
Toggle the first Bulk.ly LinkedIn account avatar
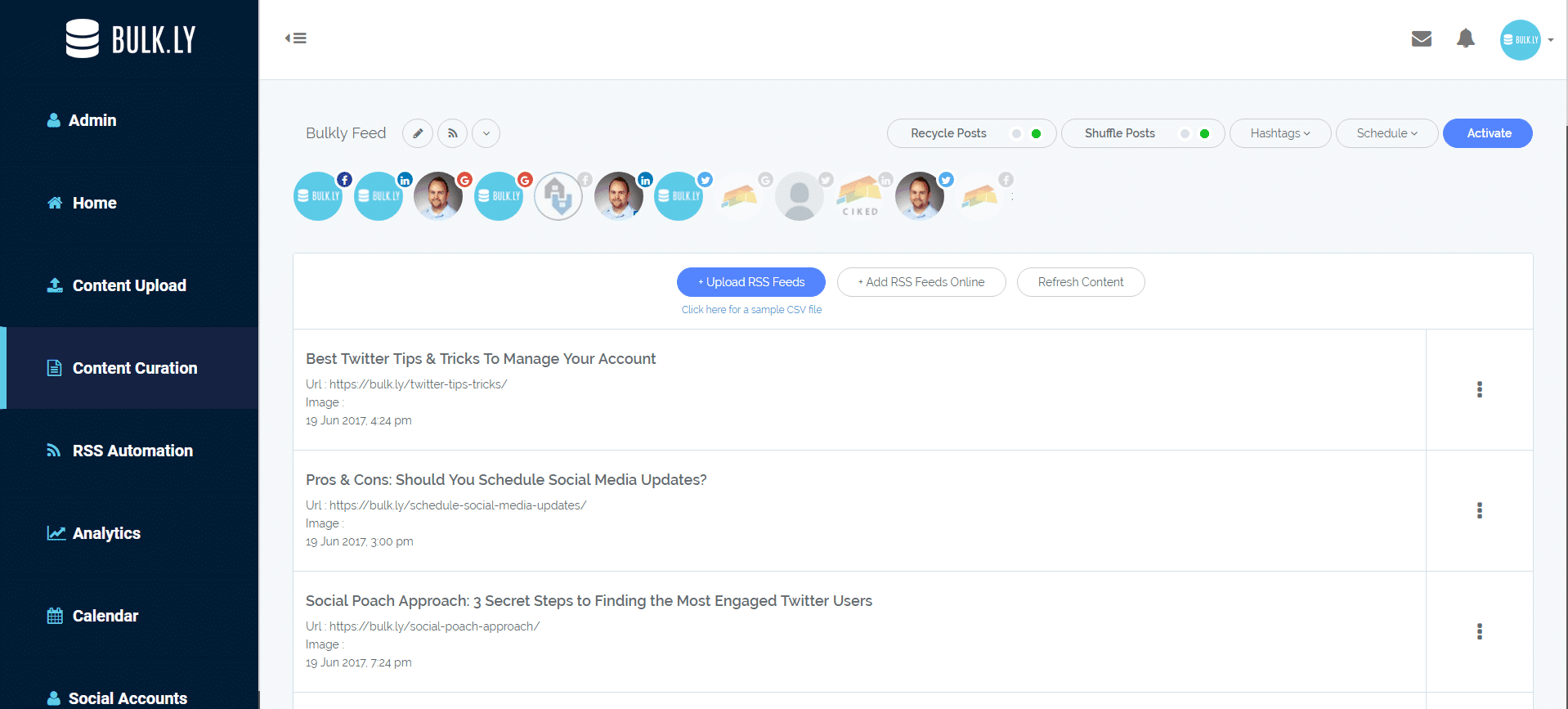point(379,196)
